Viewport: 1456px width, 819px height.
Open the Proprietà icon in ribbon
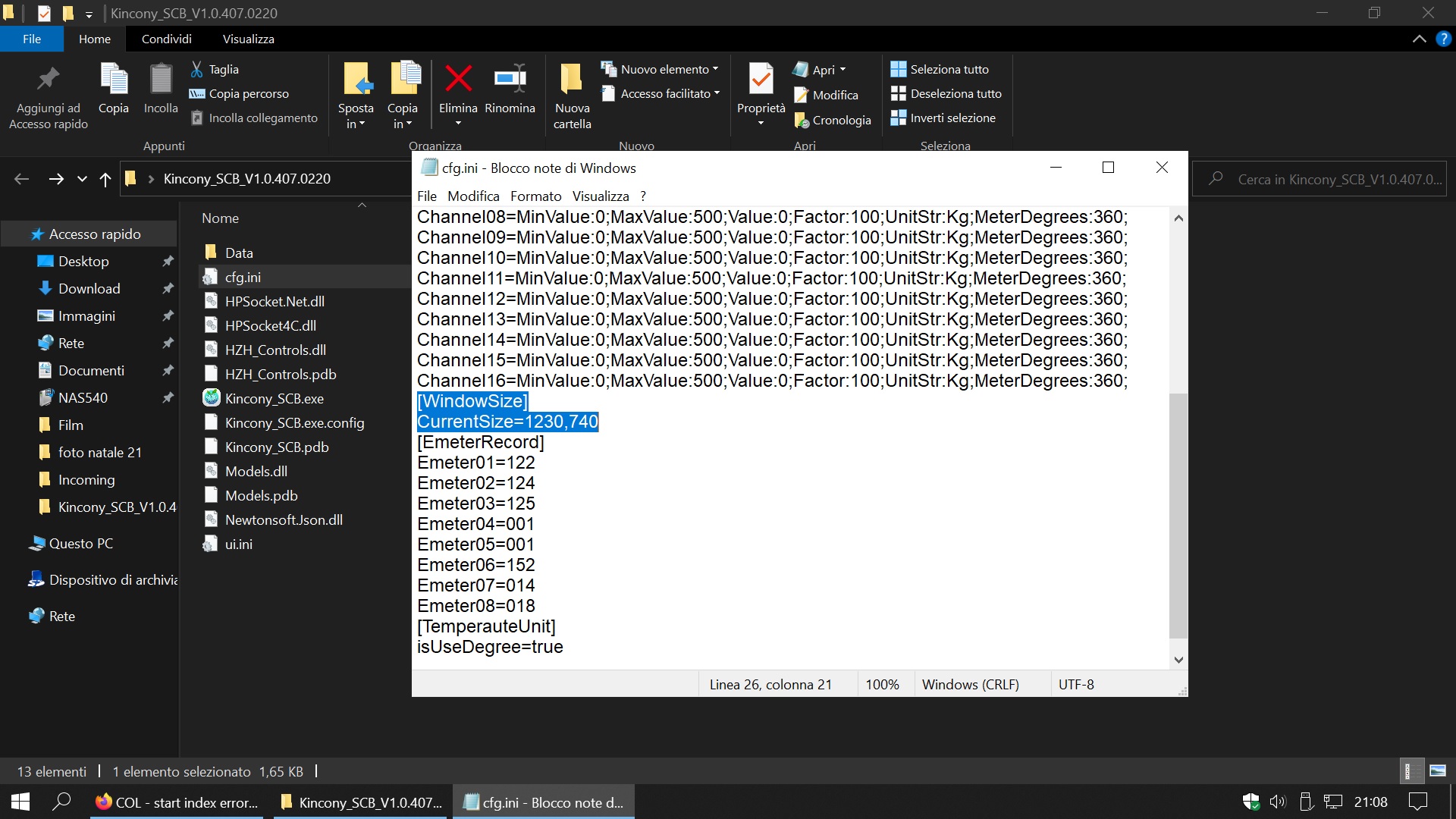click(x=761, y=79)
